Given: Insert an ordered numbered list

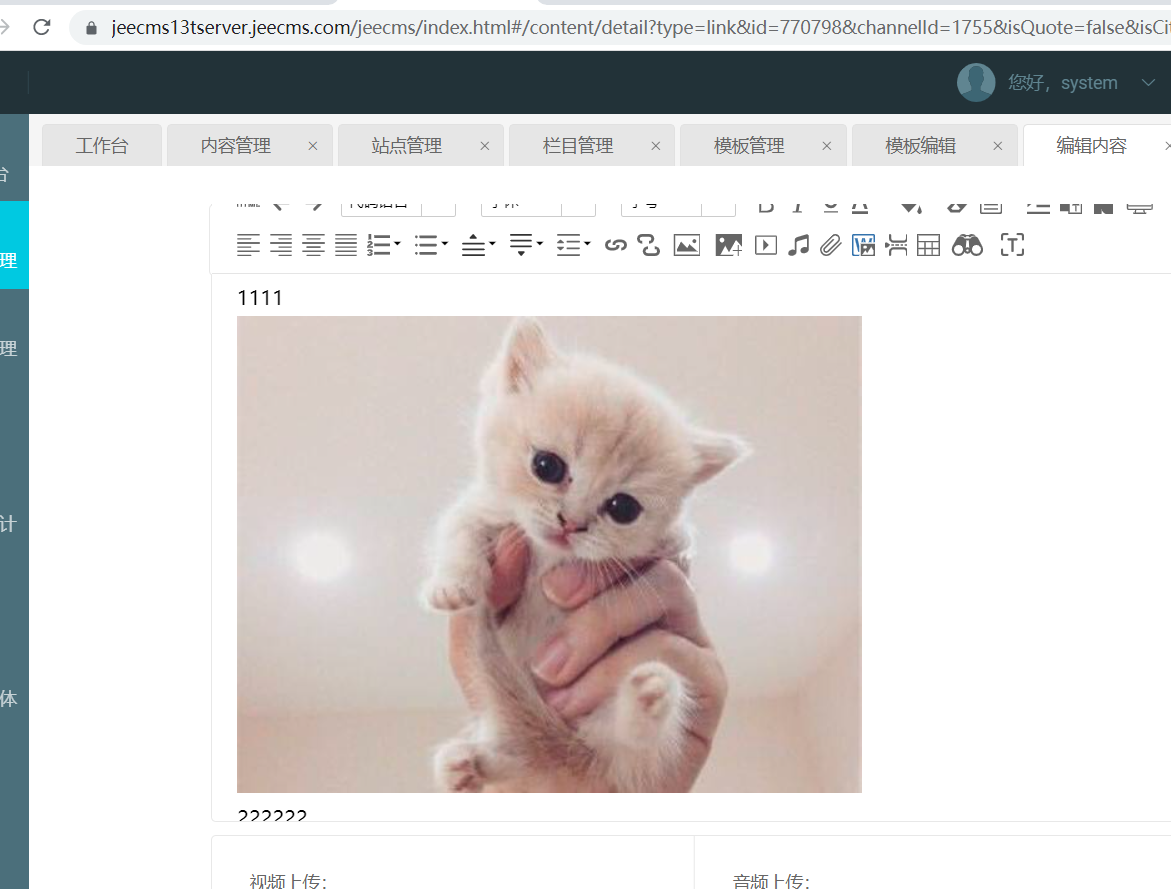Looking at the screenshot, I should pyautogui.click(x=379, y=245).
